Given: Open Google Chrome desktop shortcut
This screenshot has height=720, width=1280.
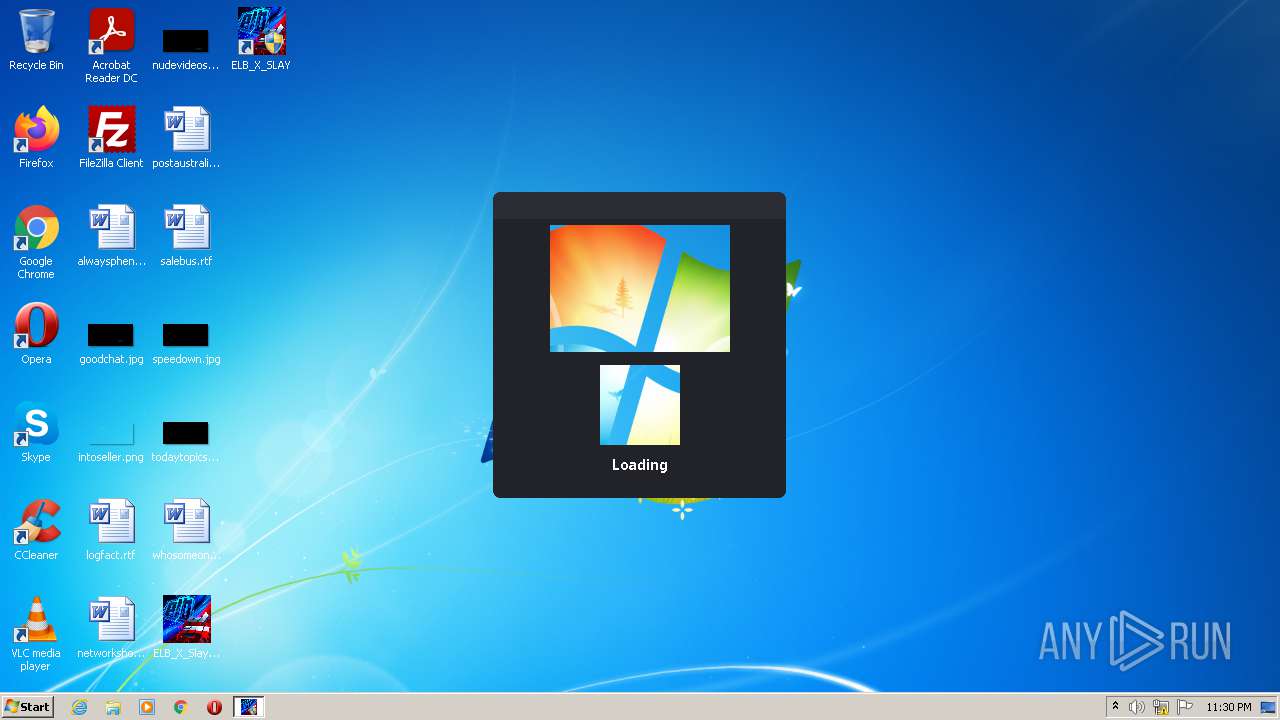Looking at the screenshot, I should (x=36, y=242).
